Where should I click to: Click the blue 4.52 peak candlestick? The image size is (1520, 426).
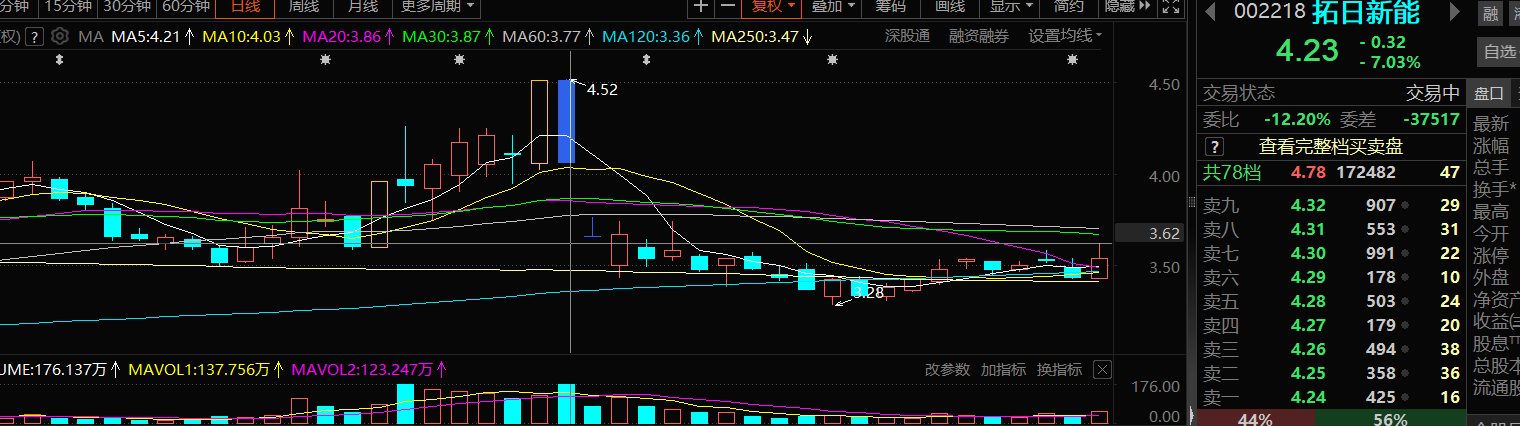(x=566, y=121)
